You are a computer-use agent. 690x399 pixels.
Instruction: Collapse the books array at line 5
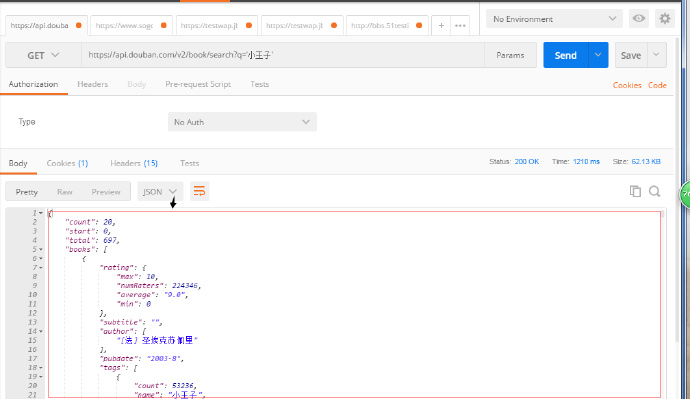point(40,249)
